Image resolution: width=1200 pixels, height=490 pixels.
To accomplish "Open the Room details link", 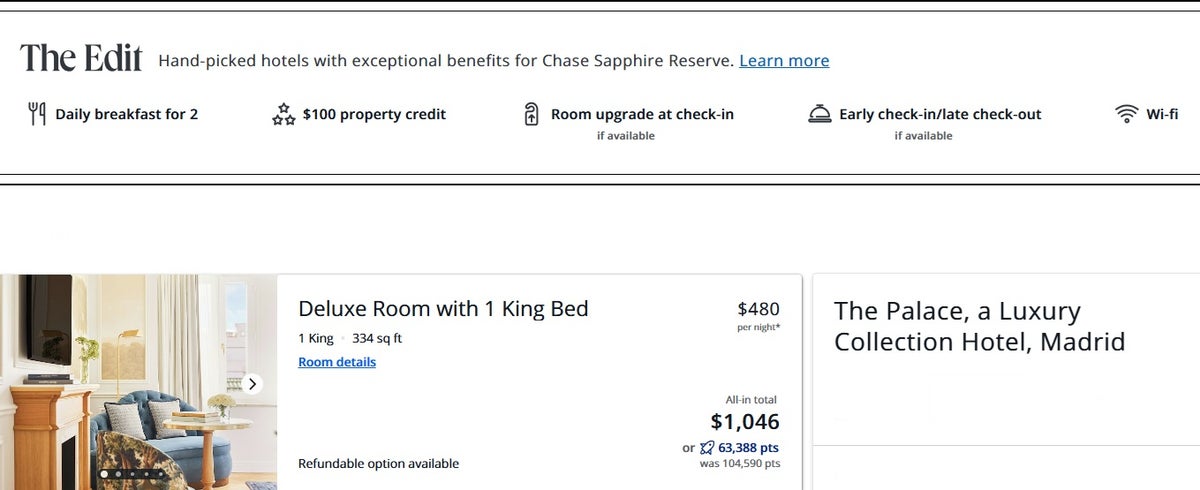I will 337,362.
